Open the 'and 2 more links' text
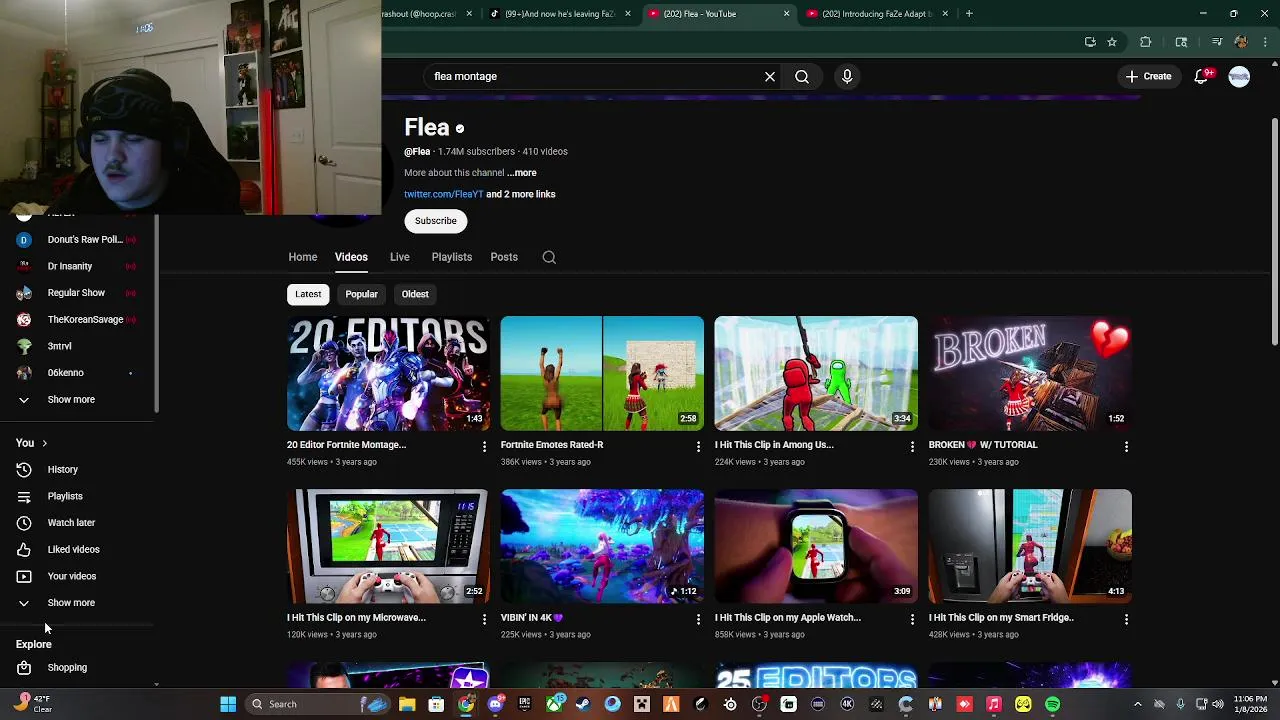Screen dimensions: 1280x720 coord(521,194)
